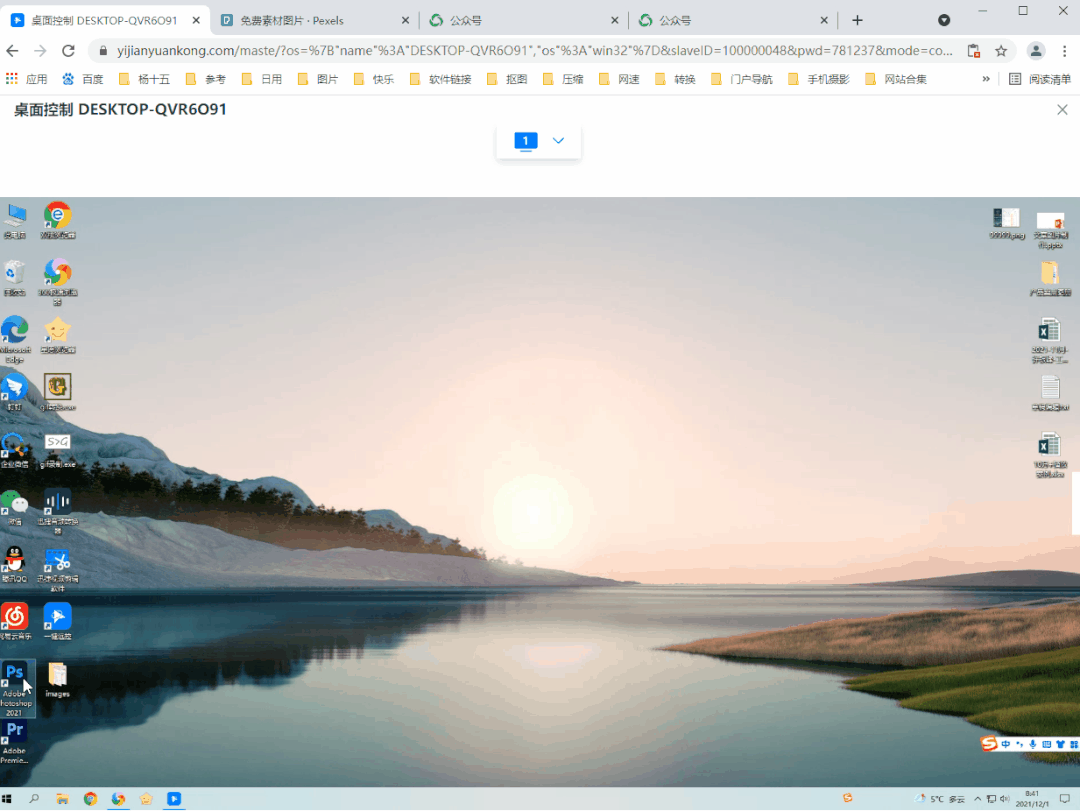The width and height of the screenshot is (1080, 811).
Task: Open the 阅读清单 reading list
Action: [1040, 79]
